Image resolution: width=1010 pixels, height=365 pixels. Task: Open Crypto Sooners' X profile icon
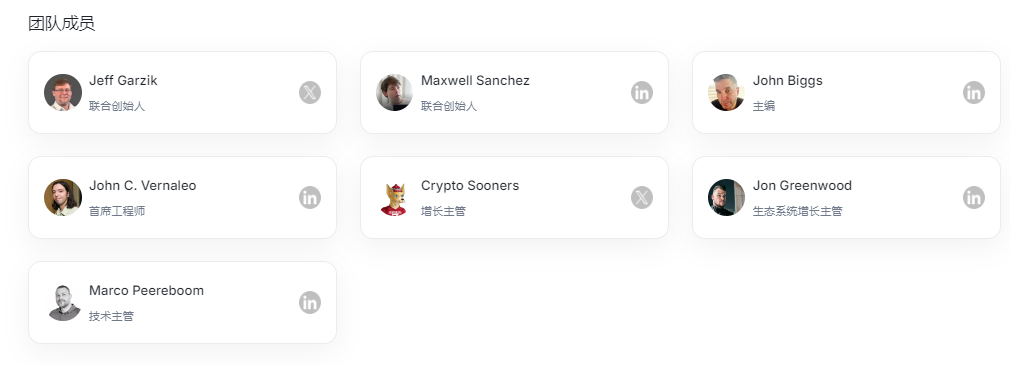click(642, 198)
